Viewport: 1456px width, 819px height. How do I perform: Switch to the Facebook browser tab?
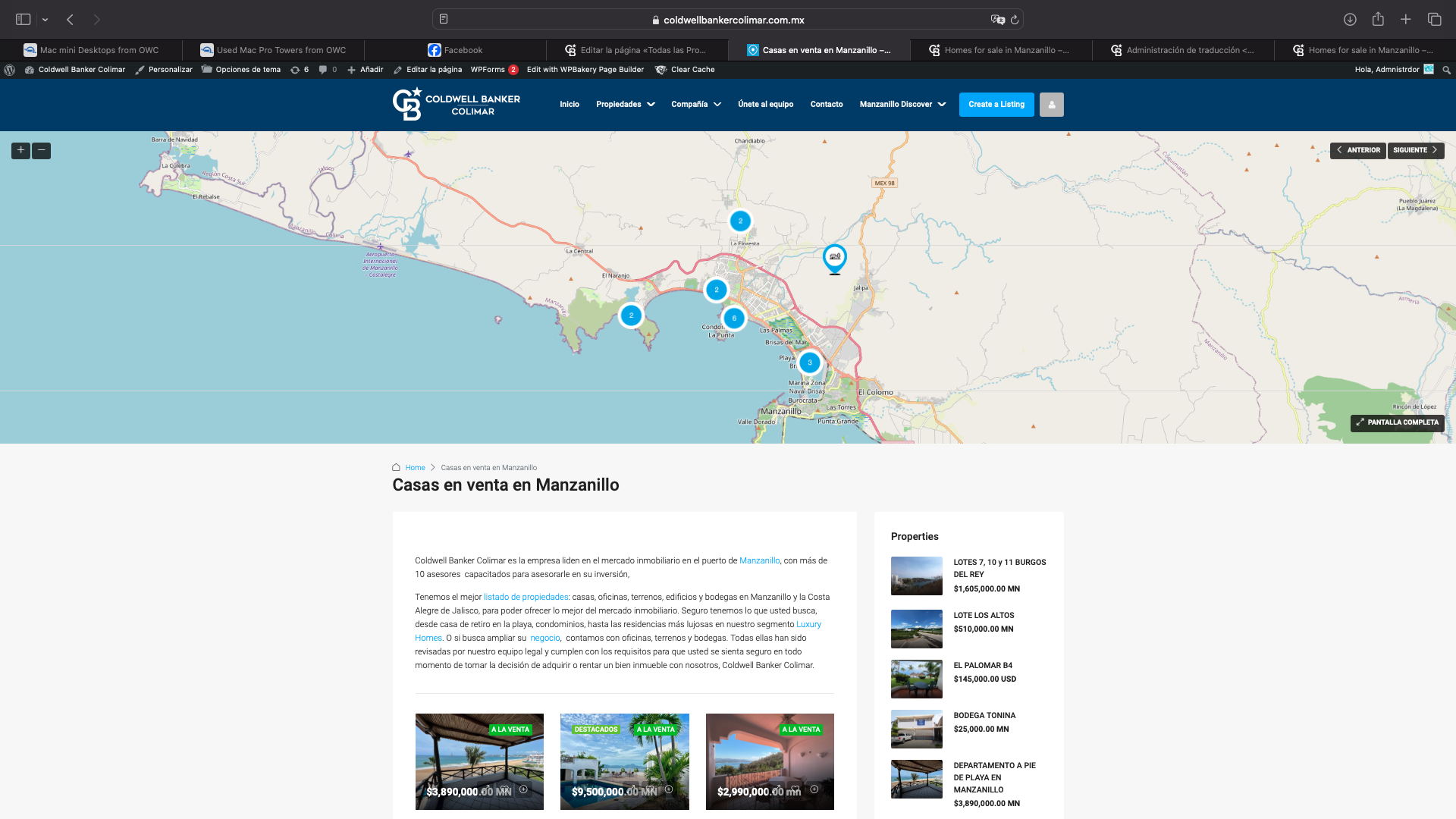pos(455,50)
